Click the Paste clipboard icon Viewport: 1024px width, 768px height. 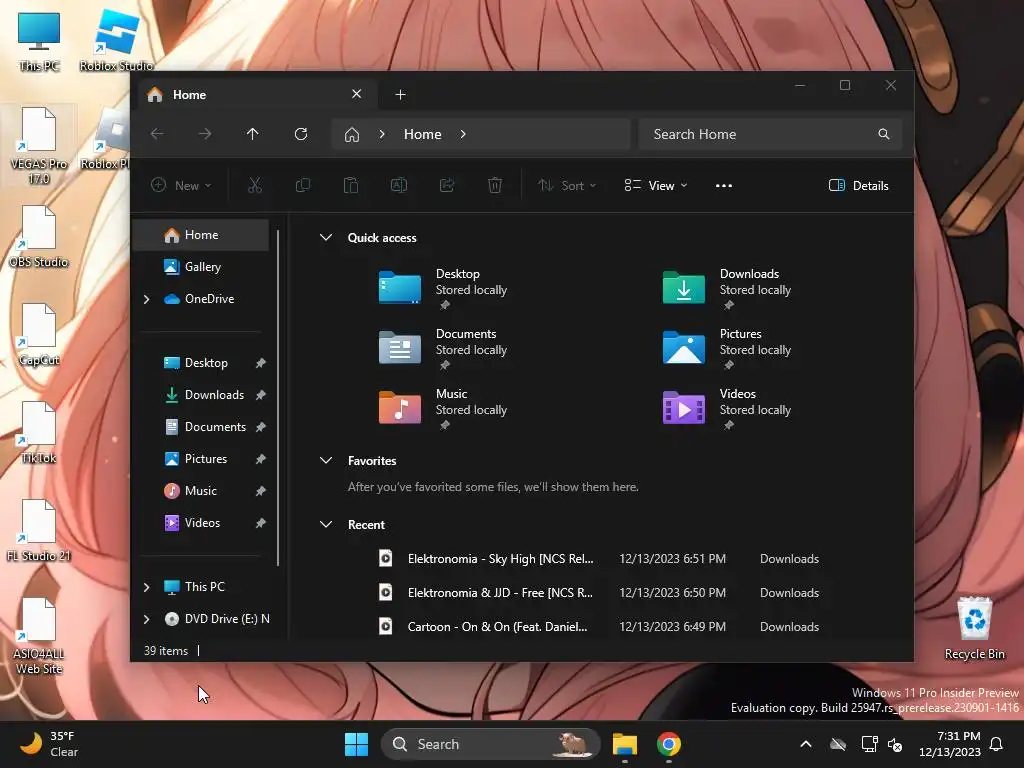351,185
